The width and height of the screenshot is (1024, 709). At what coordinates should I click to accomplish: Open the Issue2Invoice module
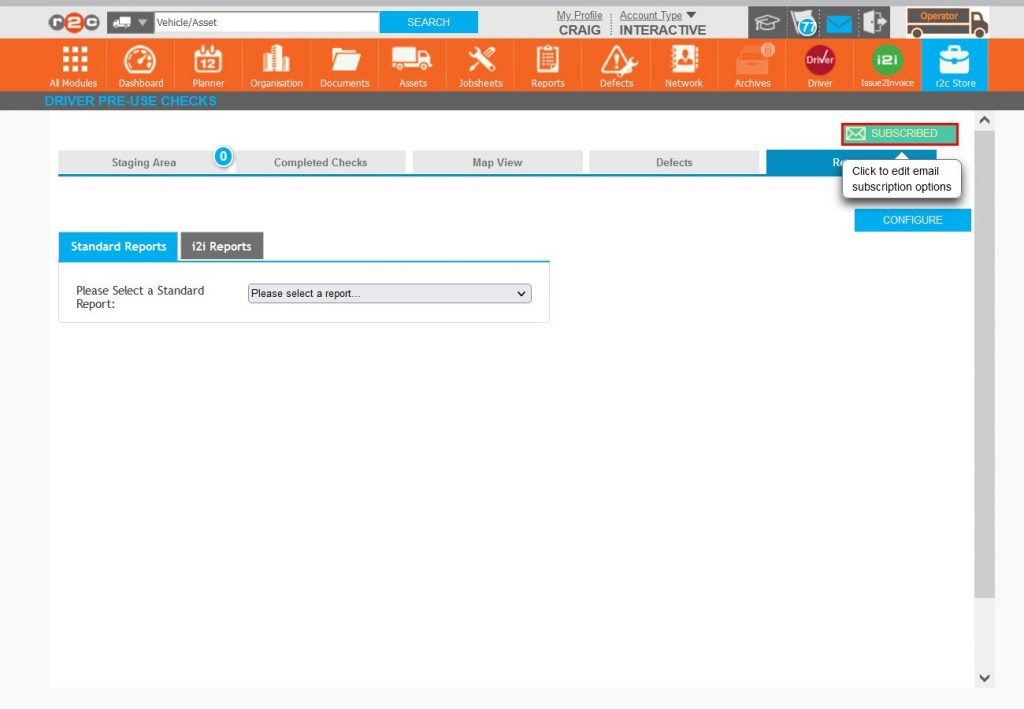click(x=886, y=64)
